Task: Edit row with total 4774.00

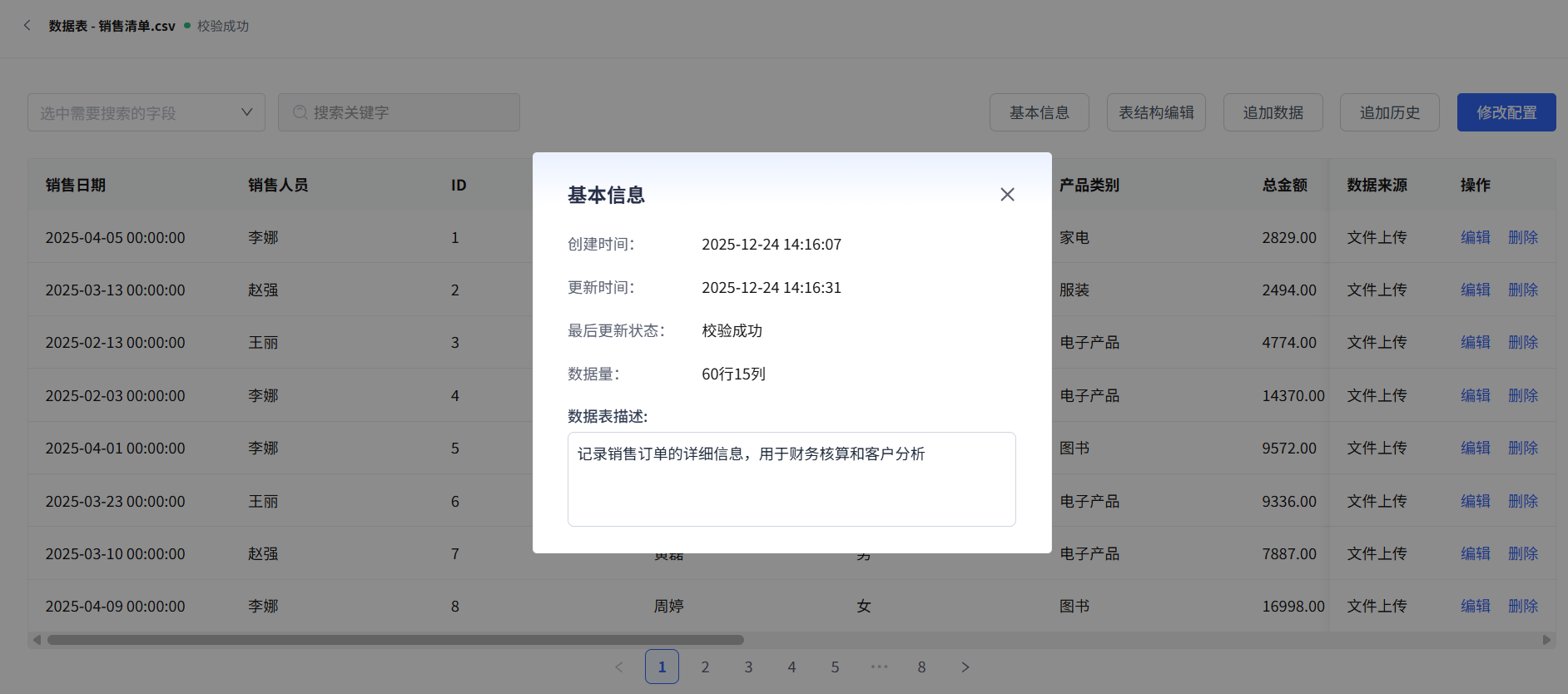Action: coord(1476,342)
